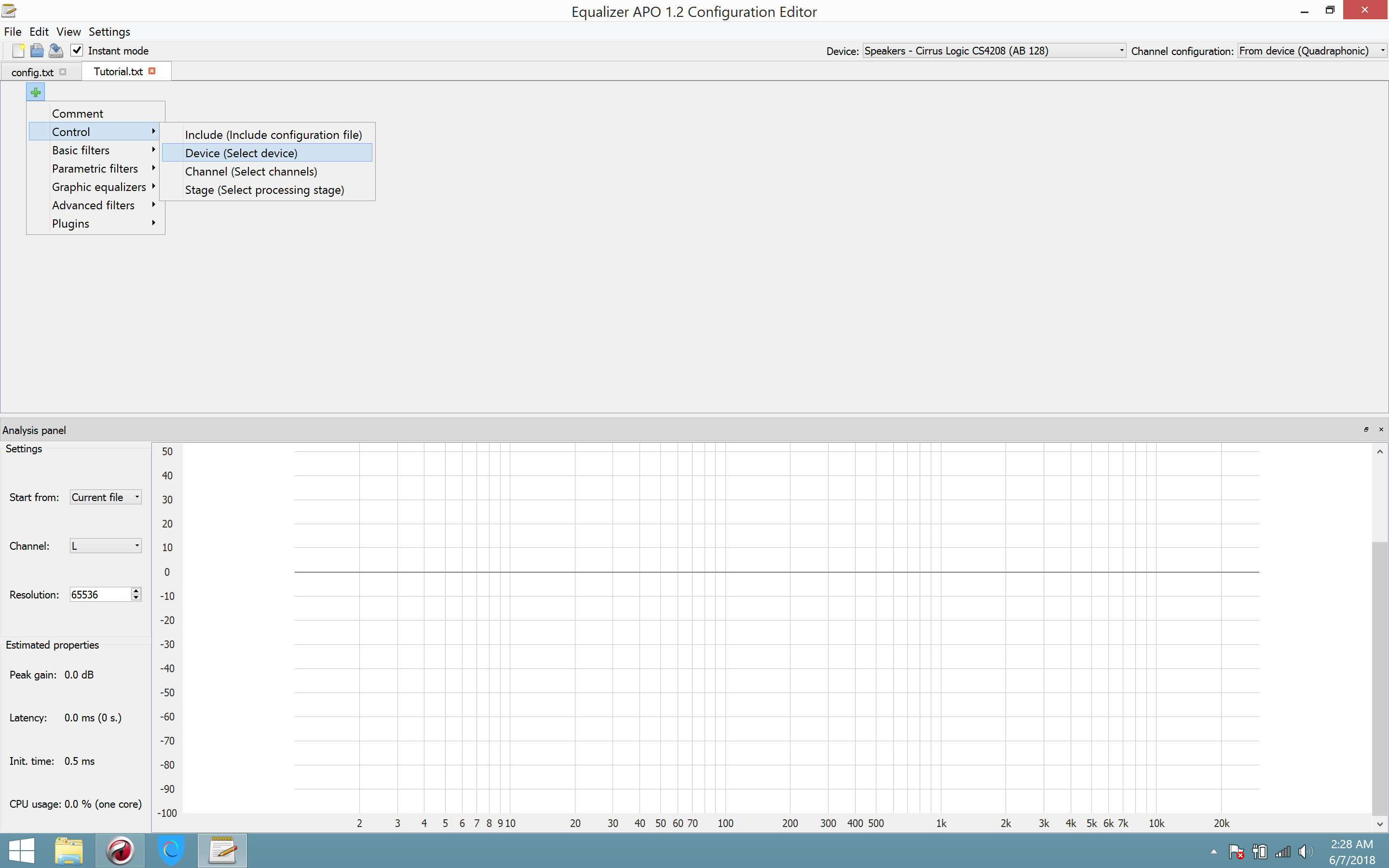Increase Resolution with the up stepper arrow
Image resolution: width=1389 pixels, height=868 pixels.
(x=136, y=591)
